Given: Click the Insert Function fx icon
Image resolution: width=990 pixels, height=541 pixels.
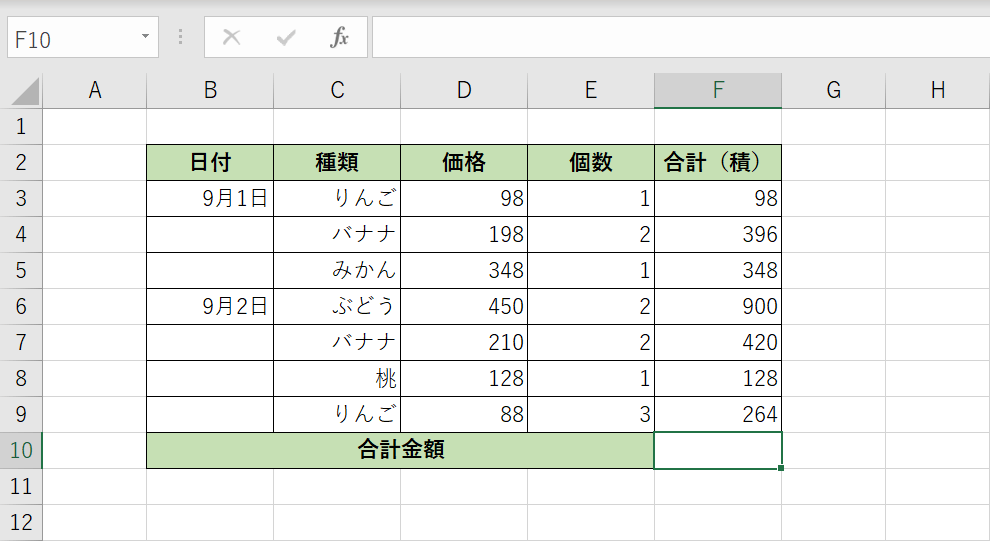Looking at the screenshot, I should click(x=339, y=37).
